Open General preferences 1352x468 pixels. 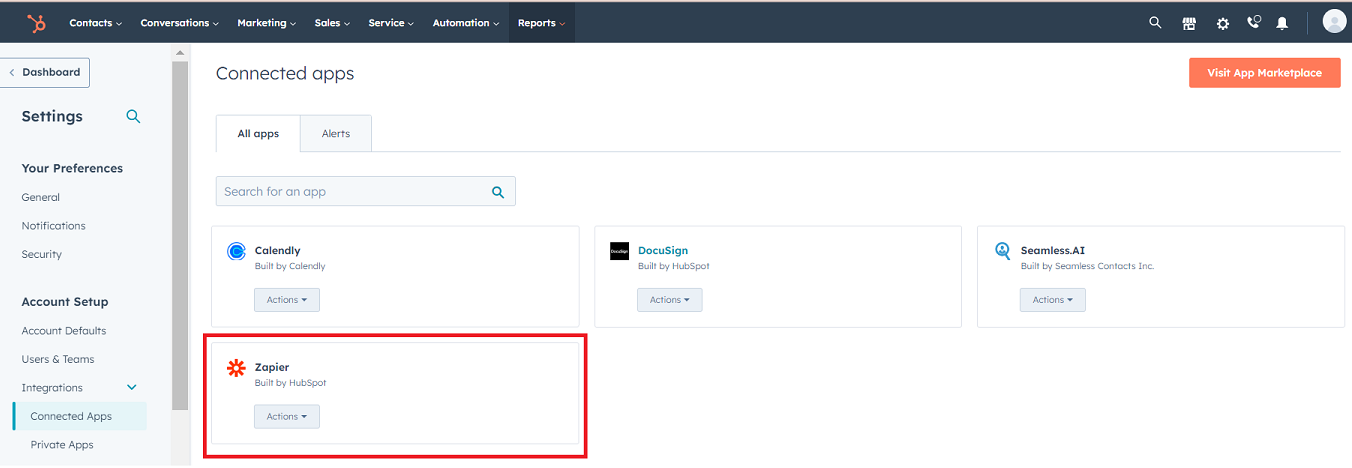(41, 198)
